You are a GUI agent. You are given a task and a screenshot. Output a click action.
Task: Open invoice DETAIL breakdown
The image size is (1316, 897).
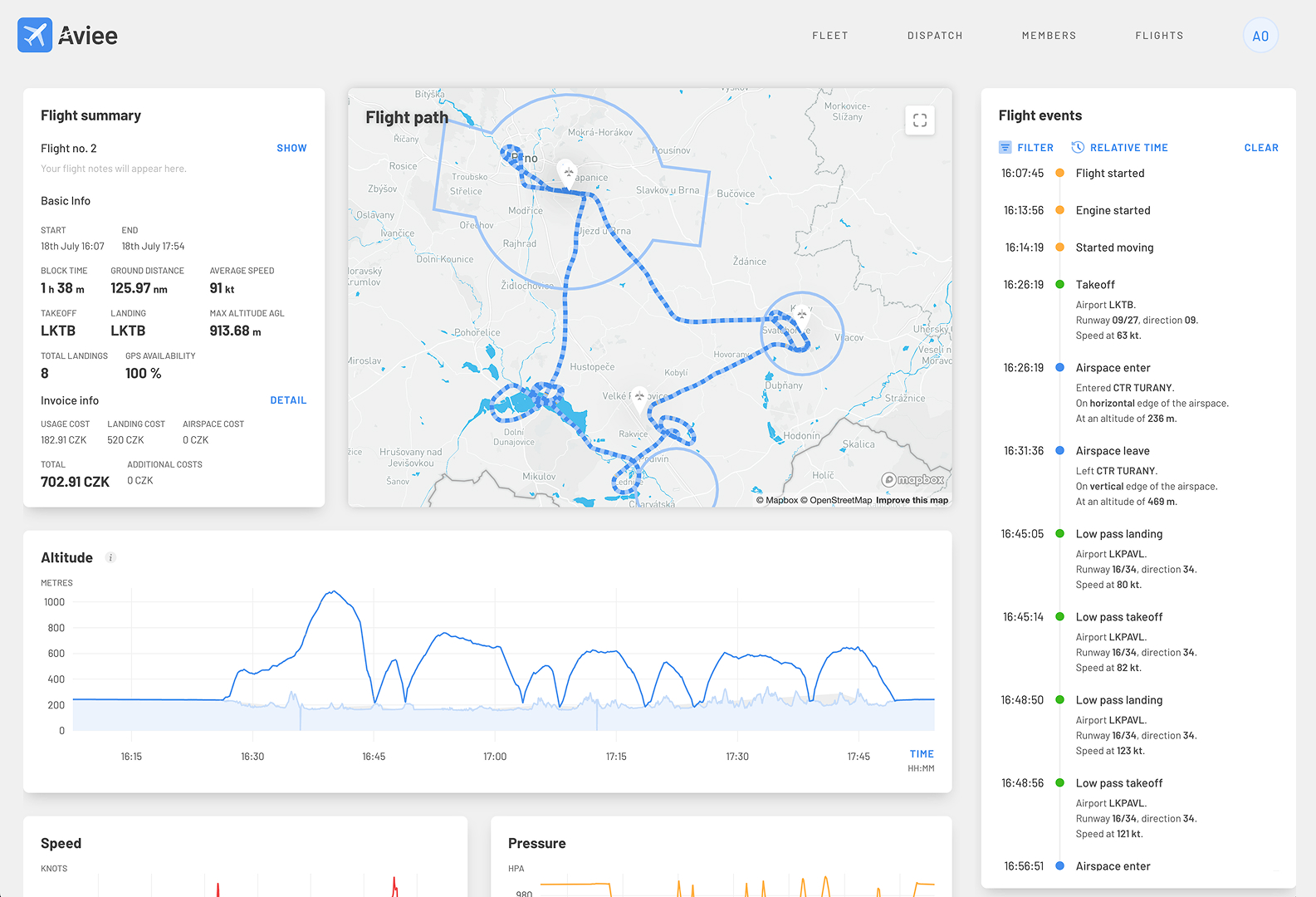pos(288,400)
